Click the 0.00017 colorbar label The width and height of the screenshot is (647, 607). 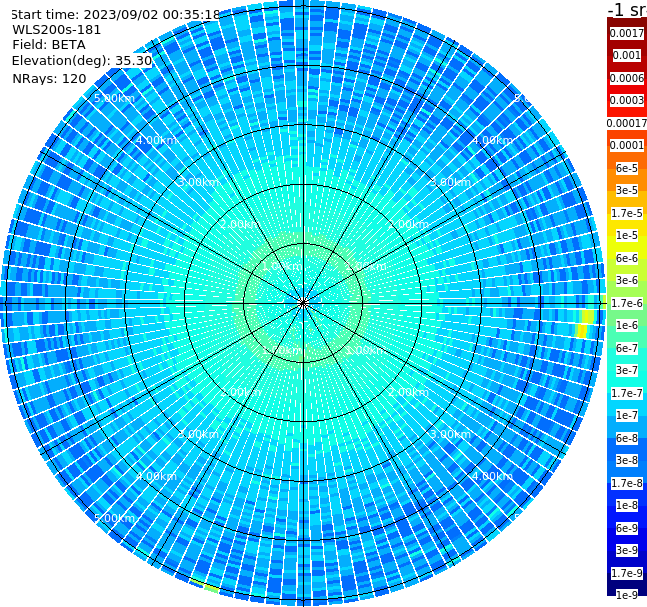click(627, 123)
